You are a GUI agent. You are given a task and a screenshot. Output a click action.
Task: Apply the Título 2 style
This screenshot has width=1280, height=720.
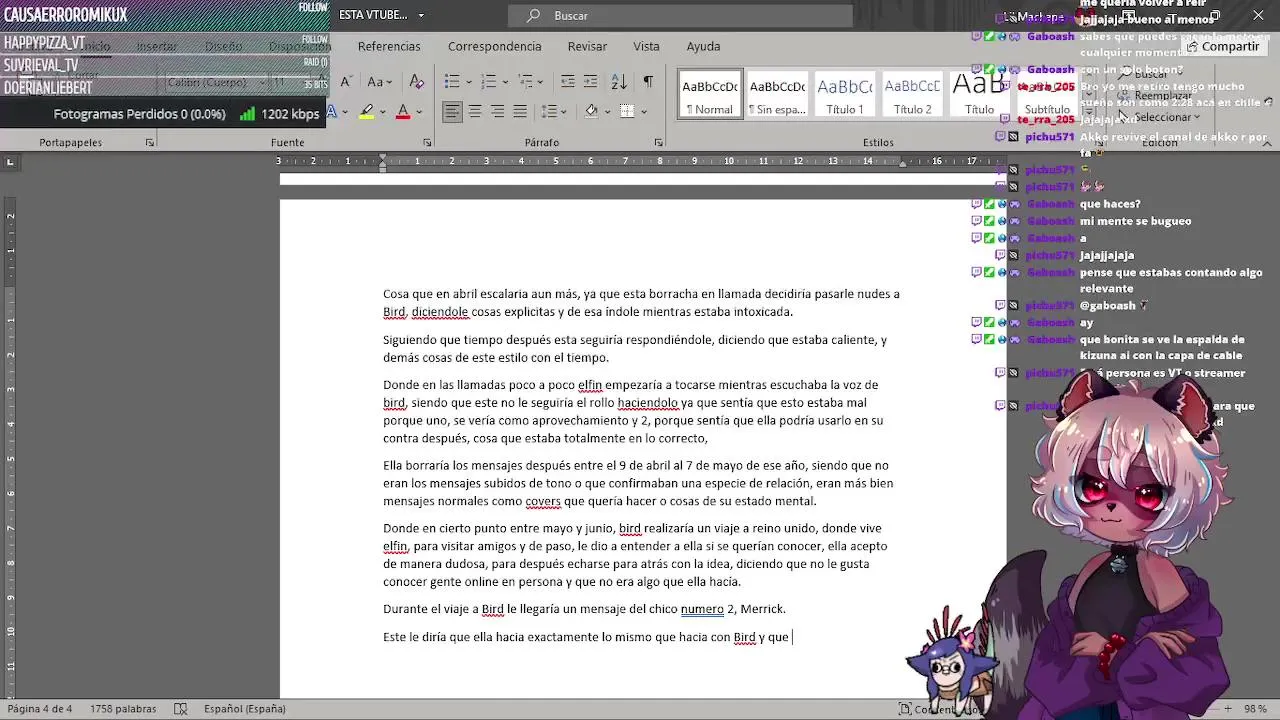tap(912, 94)
